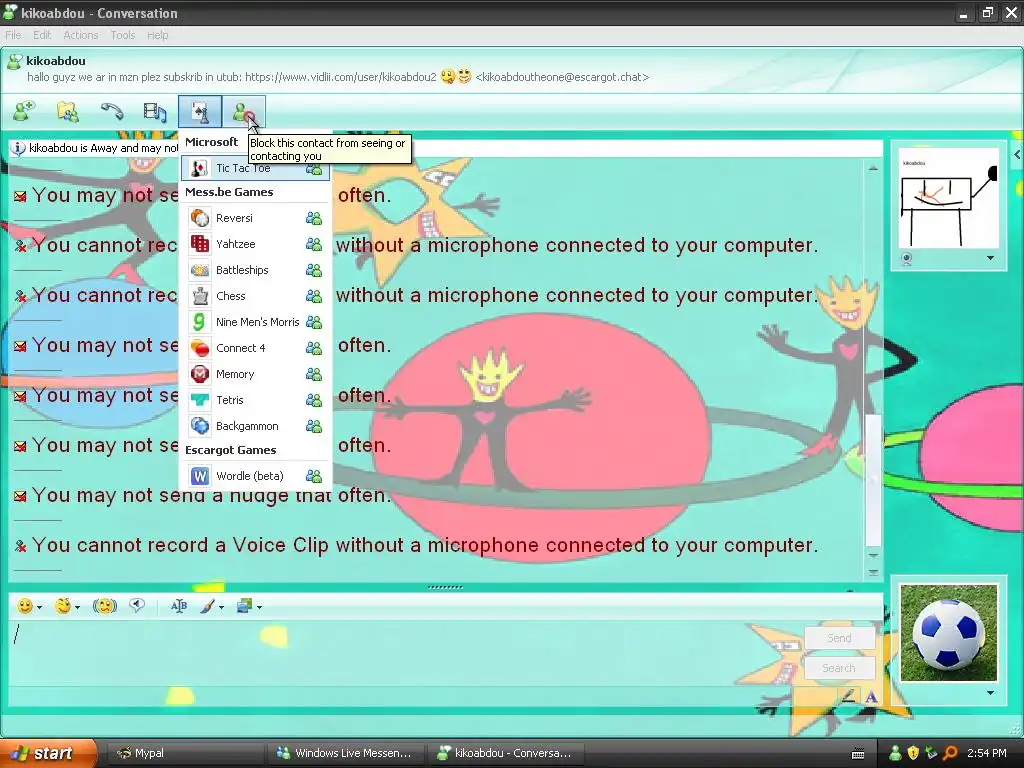Open the File menu
1024x768 pixels.
click(13, 35)
